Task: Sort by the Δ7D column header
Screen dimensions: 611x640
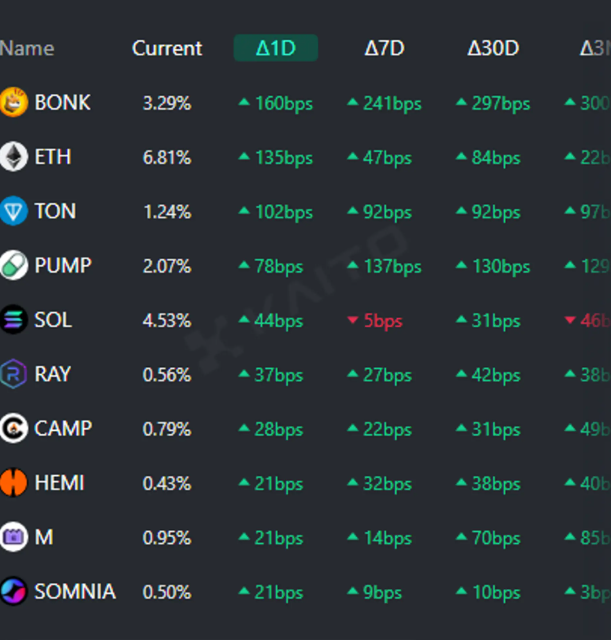Action: point(384,48)
